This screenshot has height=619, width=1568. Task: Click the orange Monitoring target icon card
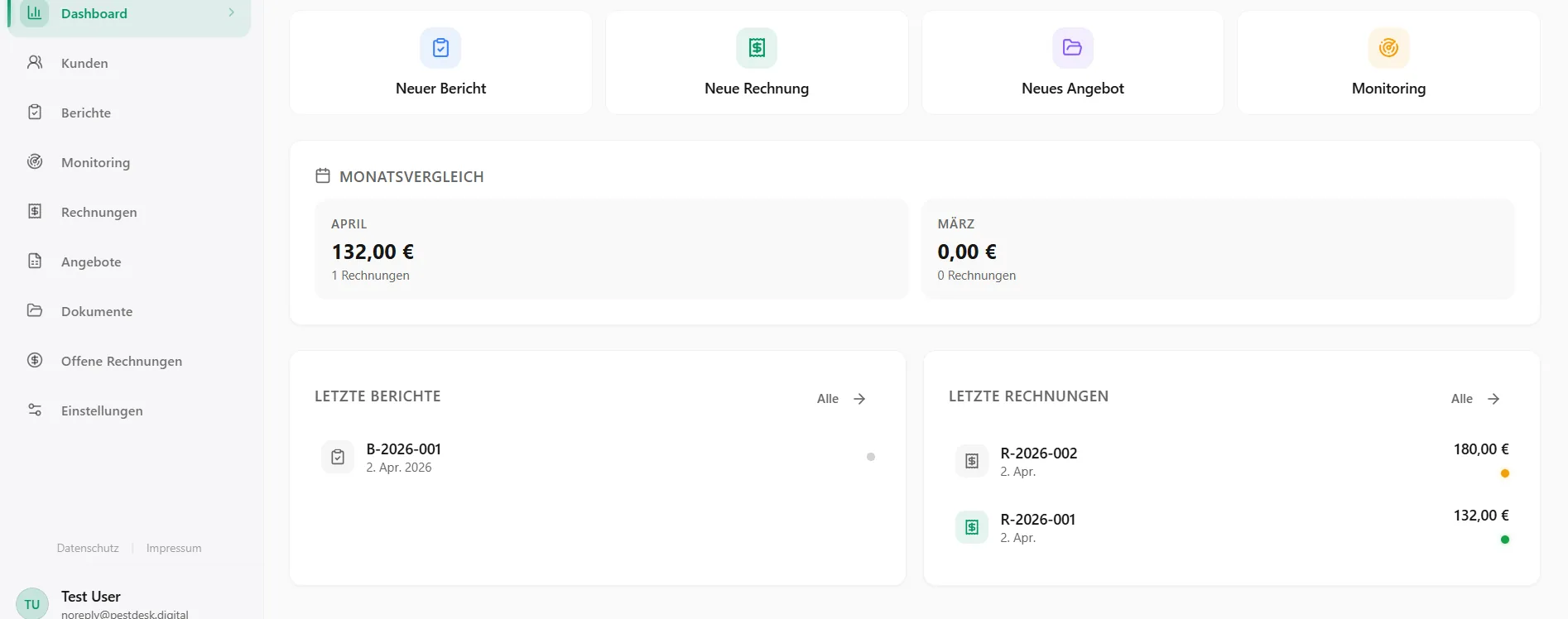coord(1388,48)
